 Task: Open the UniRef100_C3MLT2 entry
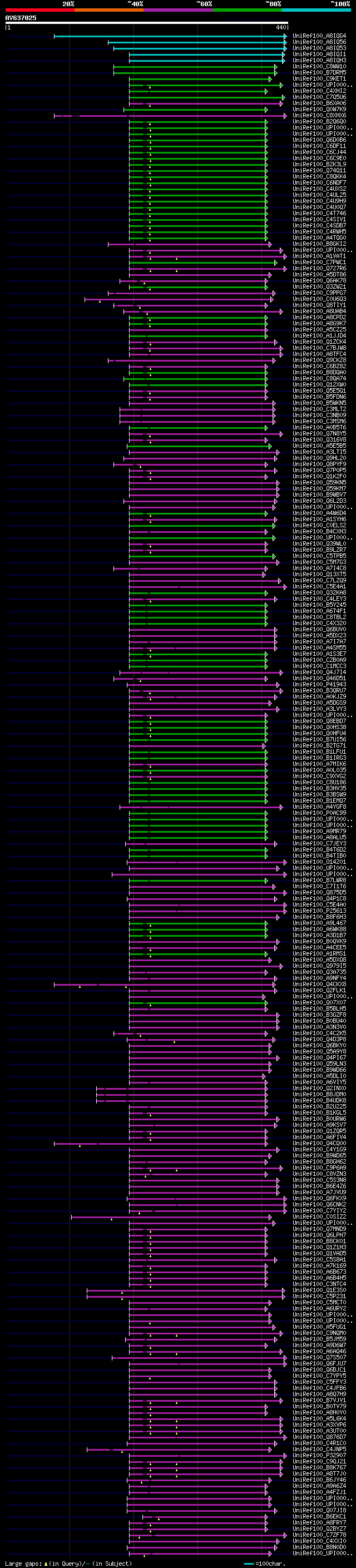tap(319, 409)
